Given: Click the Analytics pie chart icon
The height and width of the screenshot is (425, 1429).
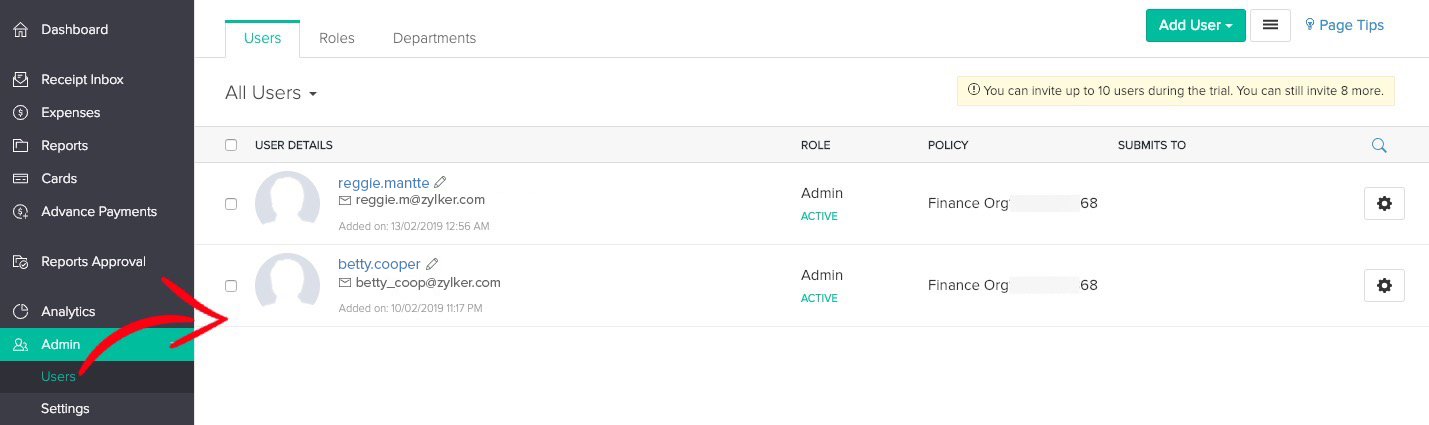Looking at the screenshot, I should [x=20, y=311].
